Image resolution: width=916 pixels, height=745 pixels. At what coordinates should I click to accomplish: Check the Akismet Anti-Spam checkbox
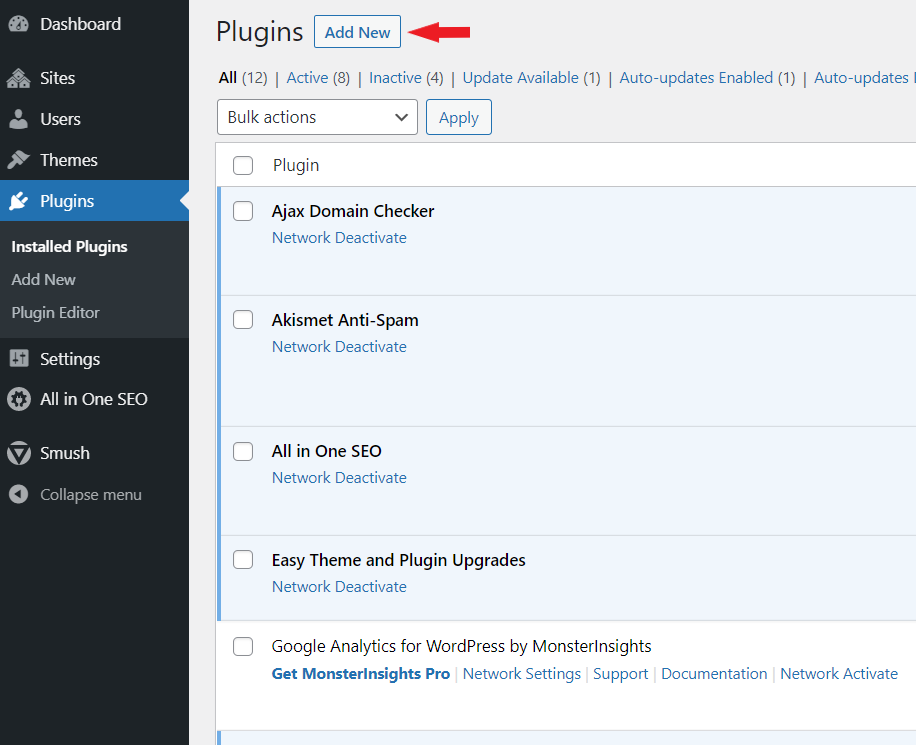point(243,320)
